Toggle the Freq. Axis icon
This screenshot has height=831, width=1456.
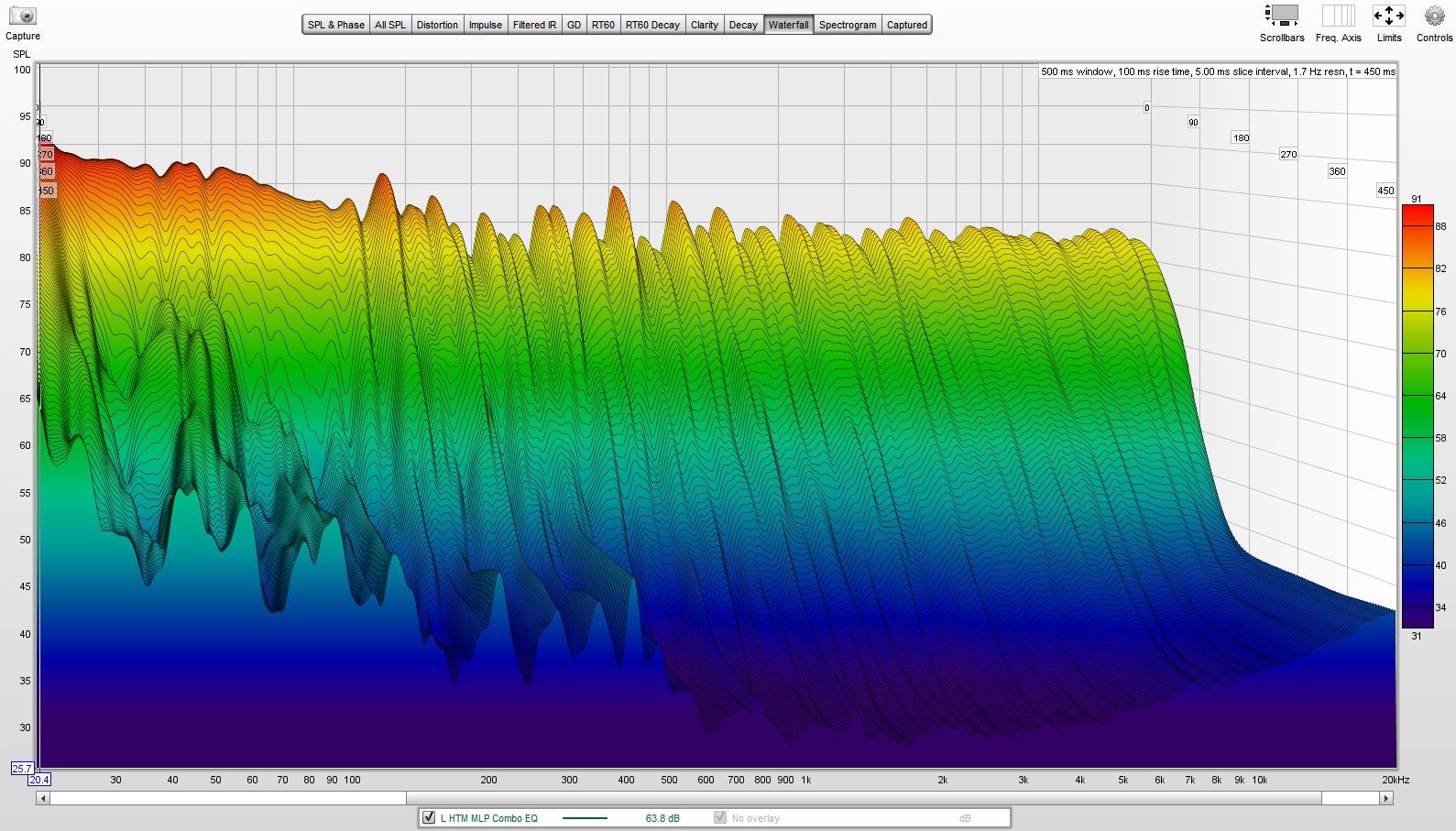point(1338,15)
